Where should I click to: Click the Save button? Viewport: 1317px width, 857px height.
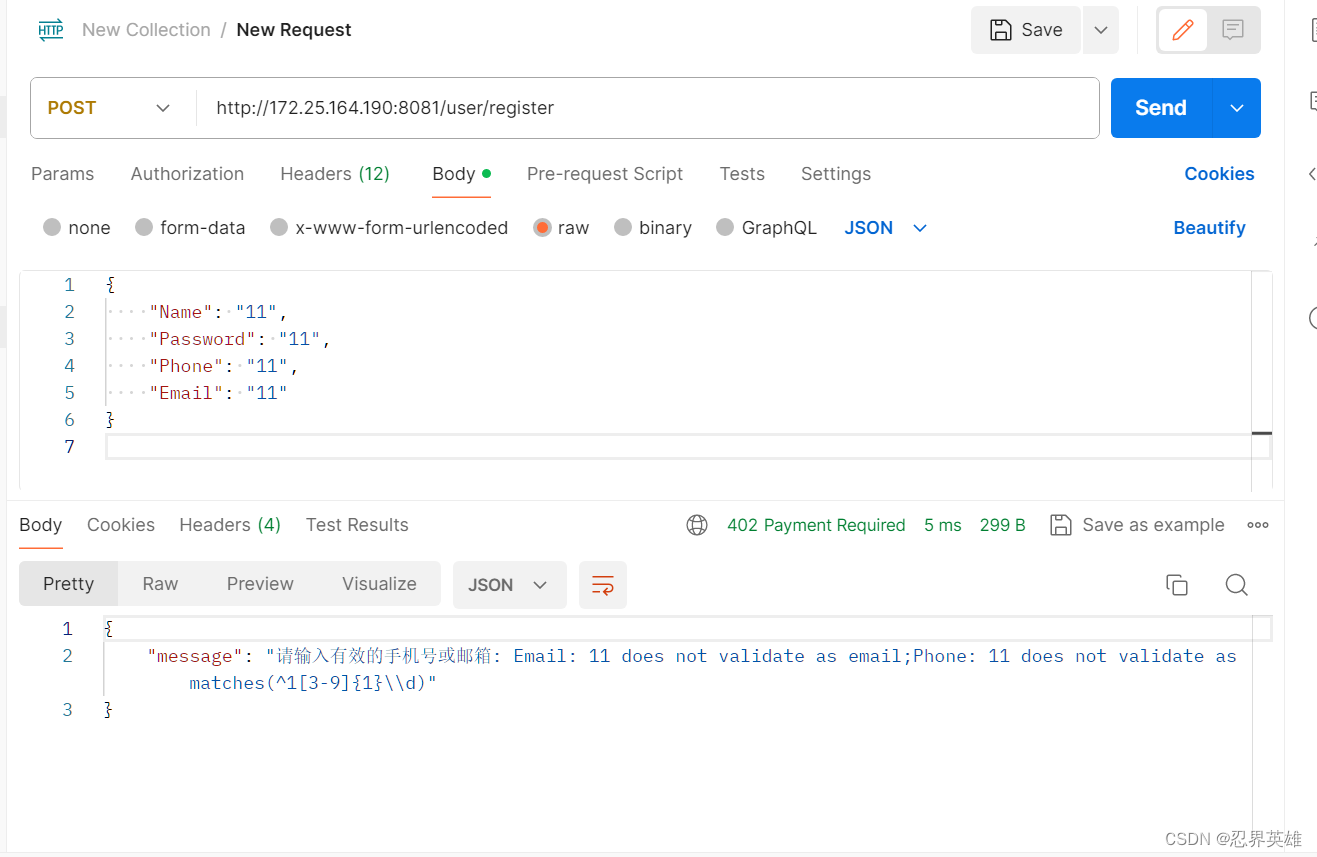1026,30
